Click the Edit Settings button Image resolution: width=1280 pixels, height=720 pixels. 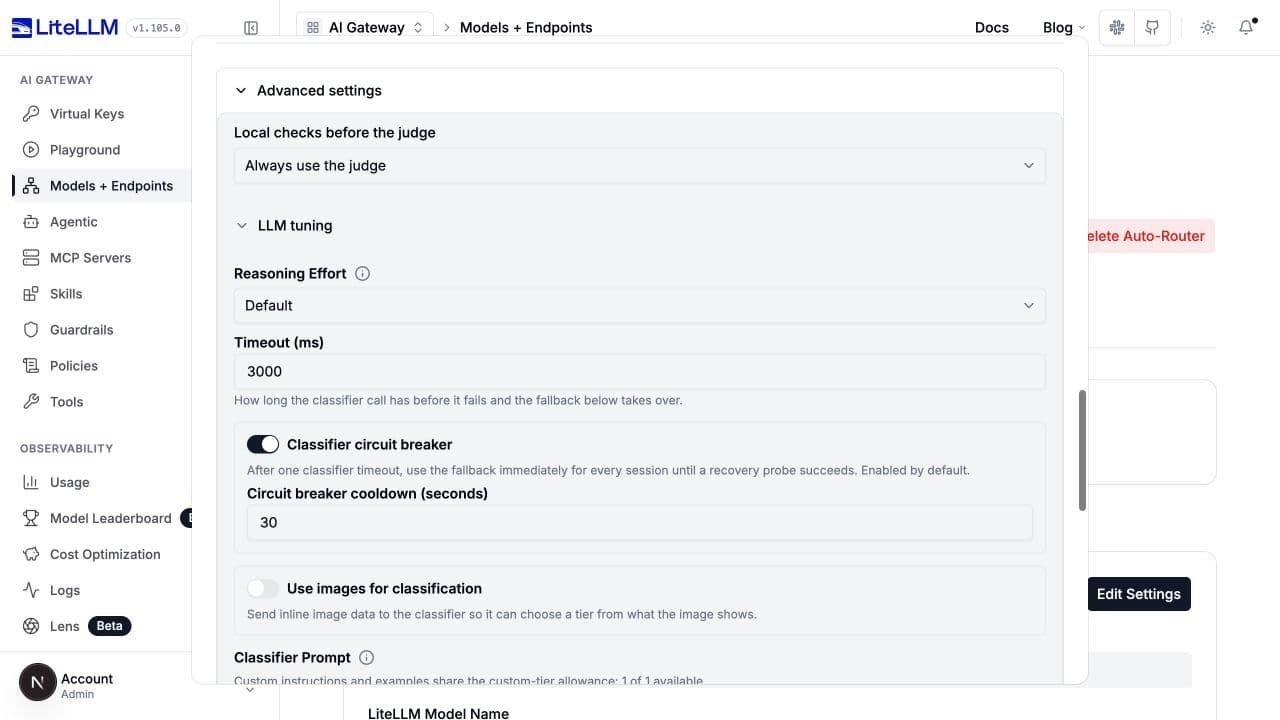(1139, 594)
